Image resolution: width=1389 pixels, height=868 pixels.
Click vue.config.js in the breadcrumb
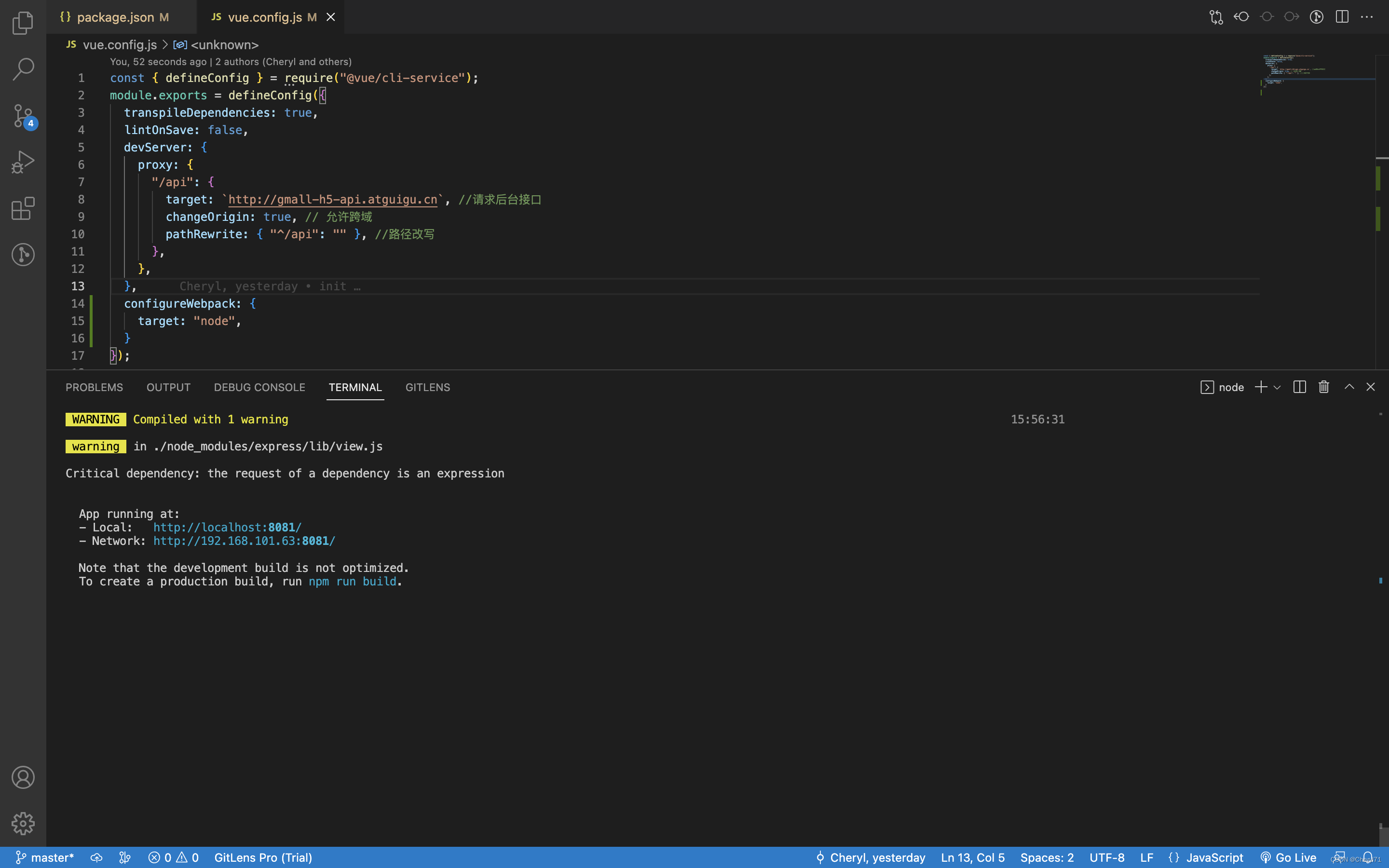(120, 45)
